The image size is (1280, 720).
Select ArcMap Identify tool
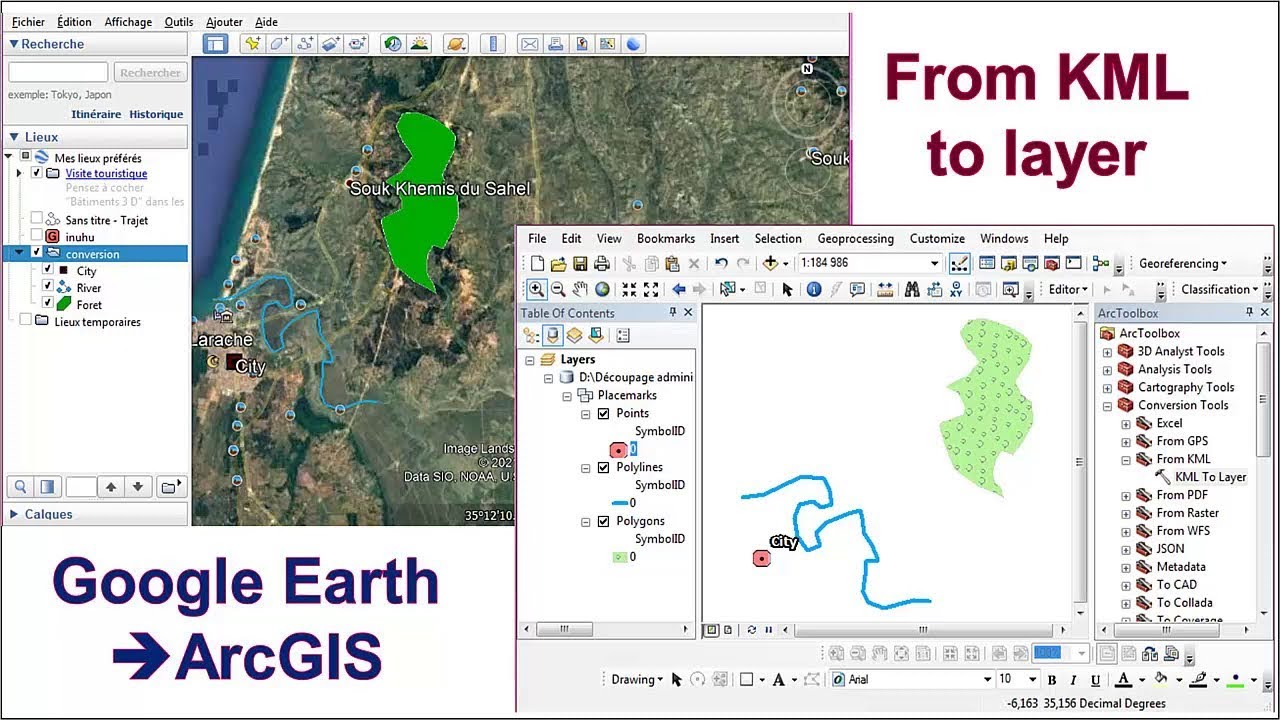[x=814, y=290]
